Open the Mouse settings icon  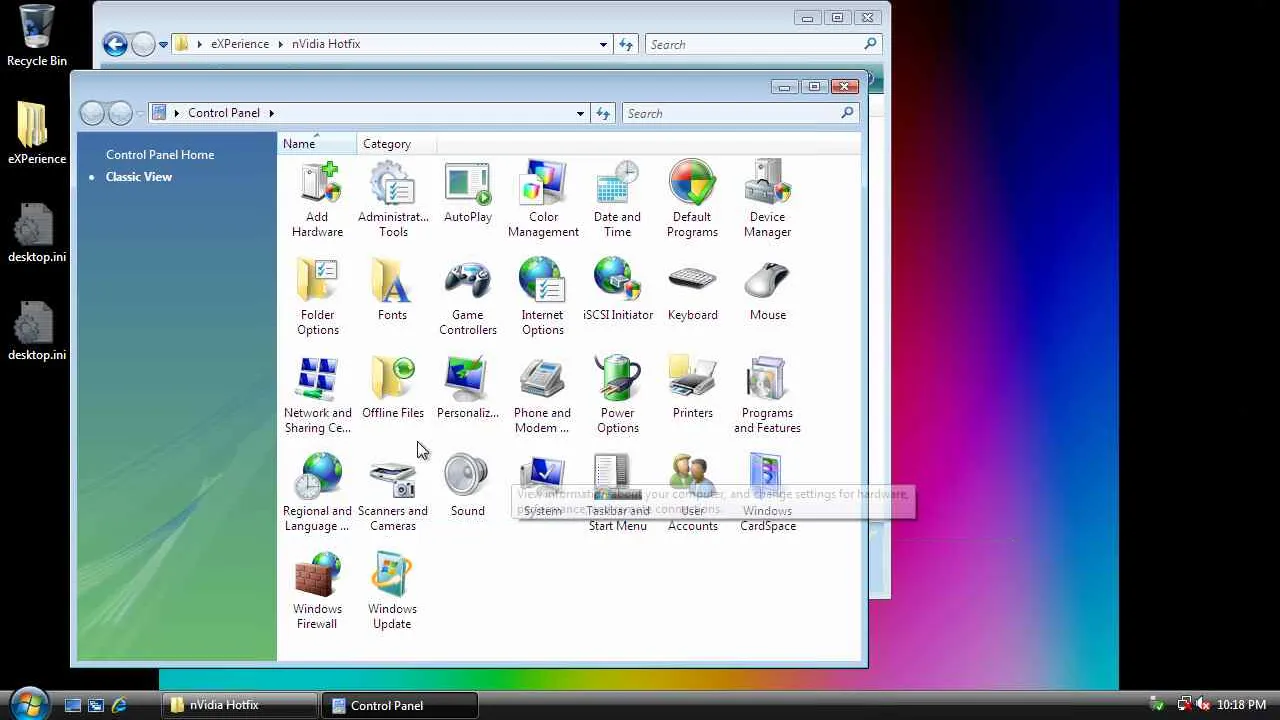click(x=768, y=291)
